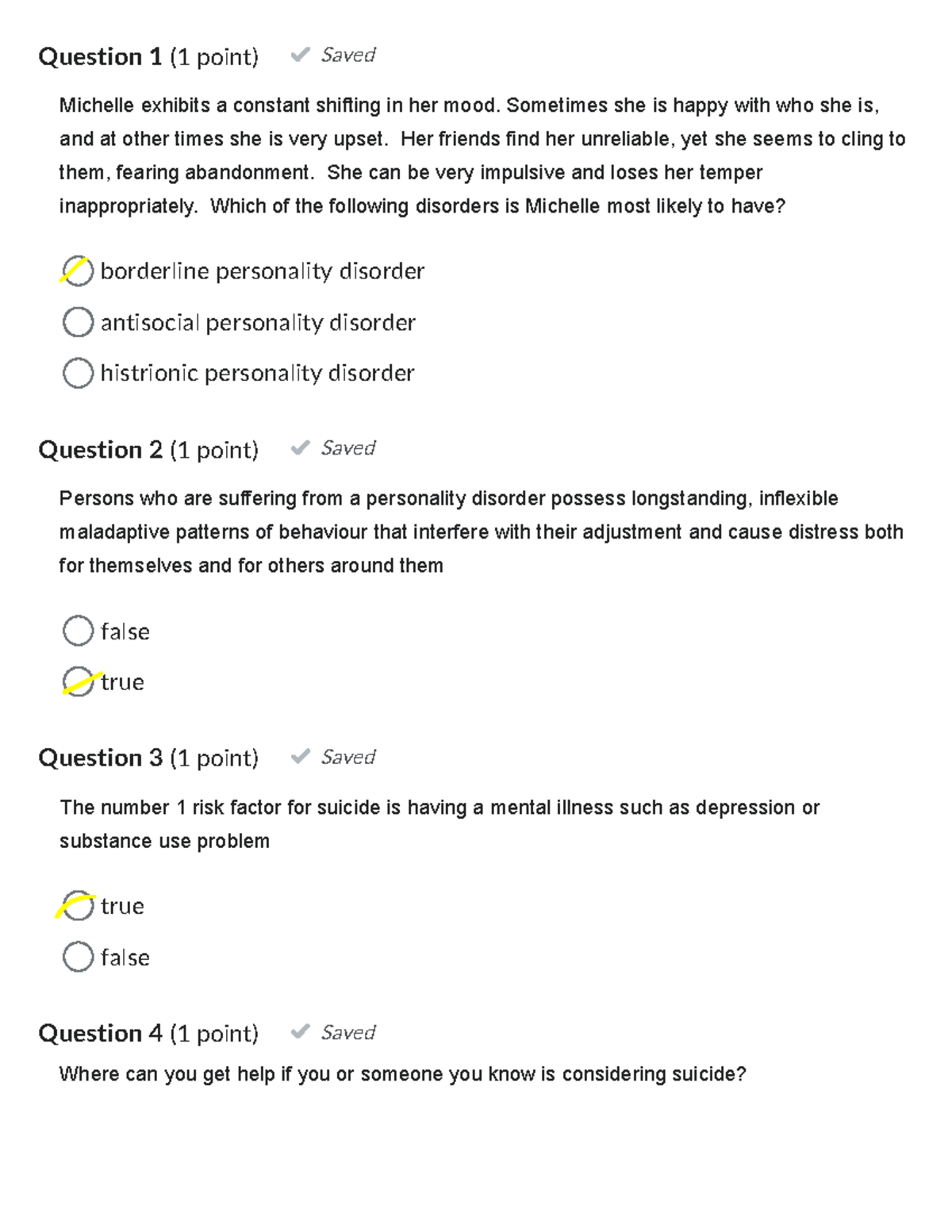The image size is (952, 1232).
Task: Click the checkmark beside Question 4's Saved status
Action: 300,1032
